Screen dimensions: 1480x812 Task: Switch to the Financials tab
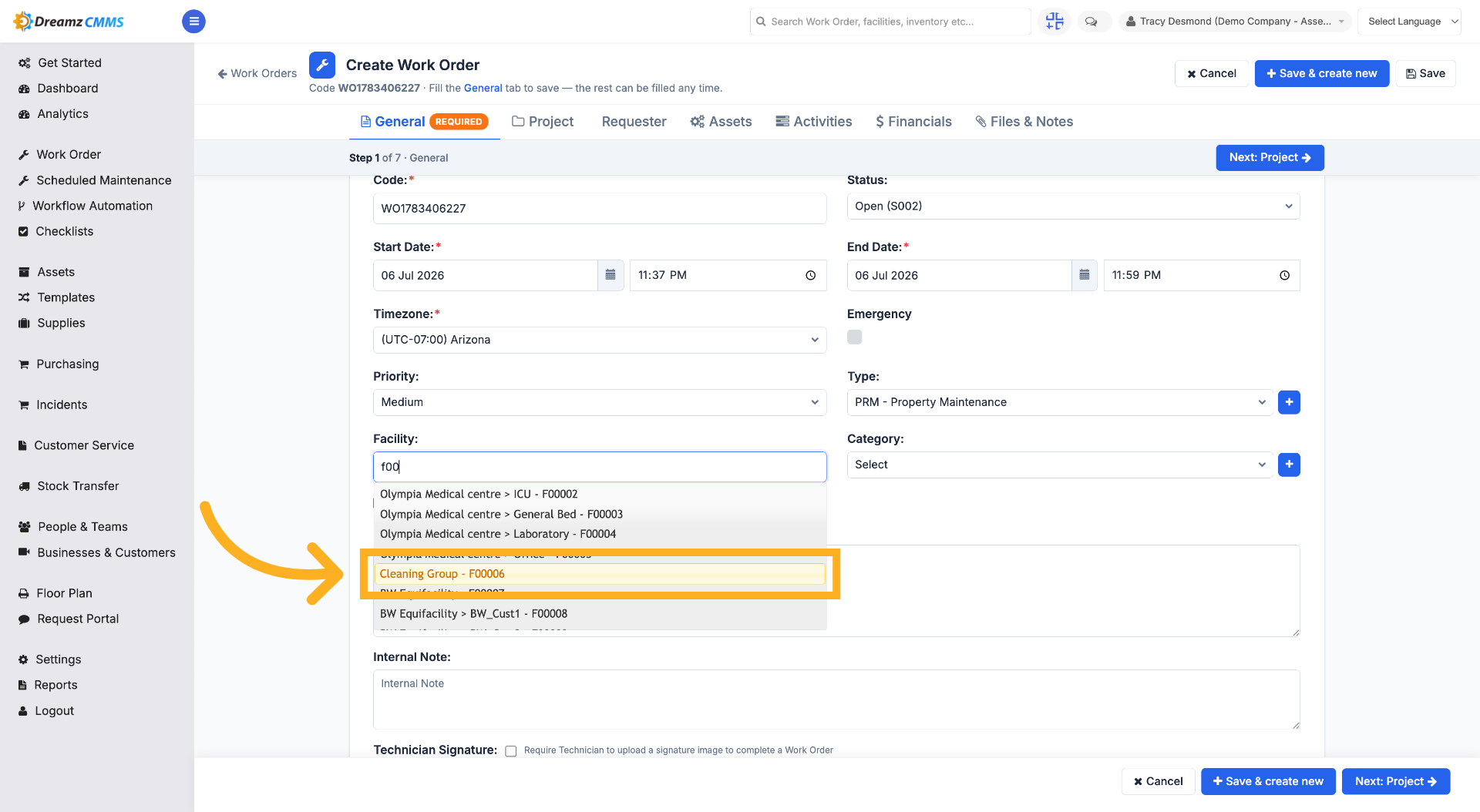click(x=913, y=122)
